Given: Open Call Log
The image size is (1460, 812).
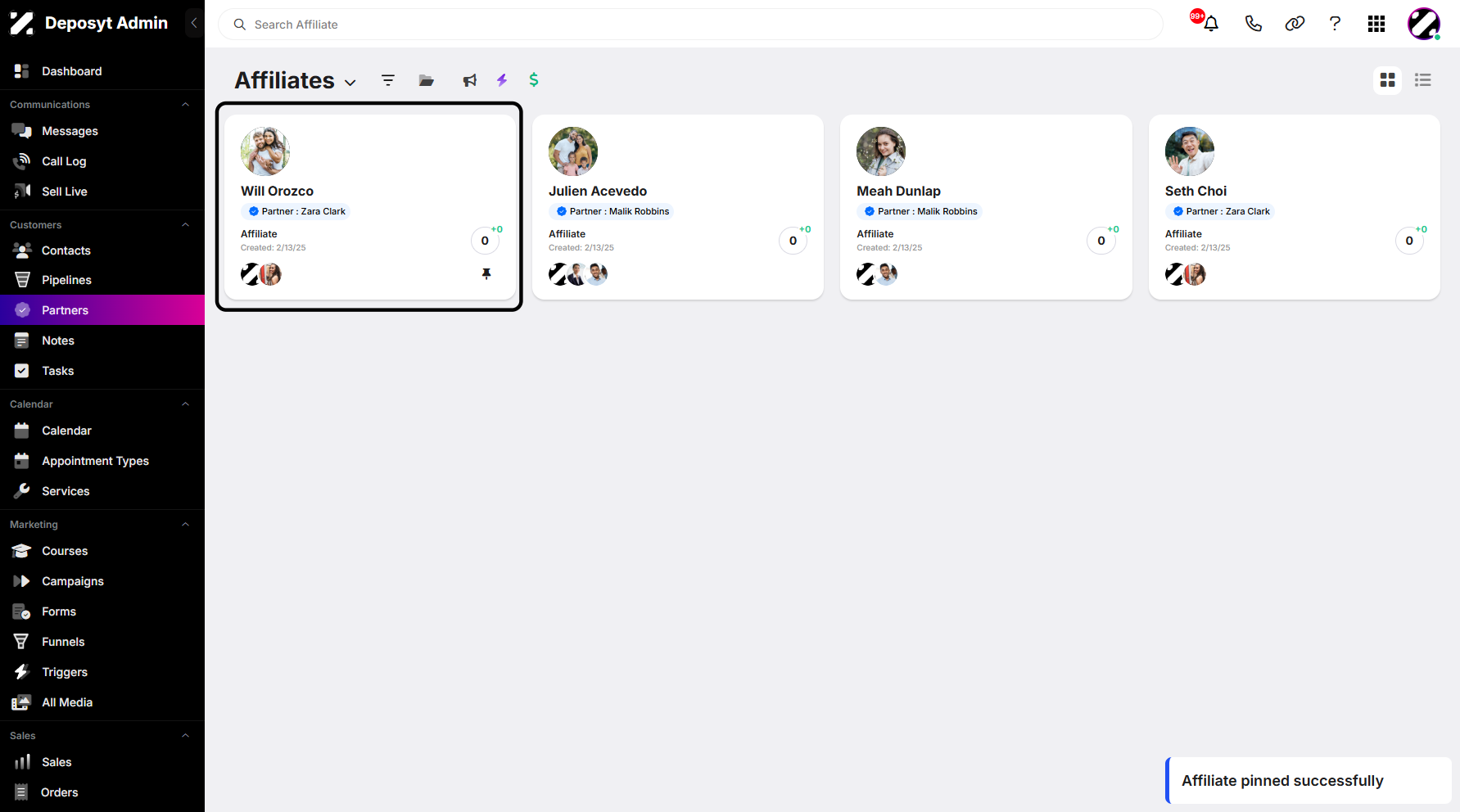Looking at the screenshot, I should click(102, 161).
